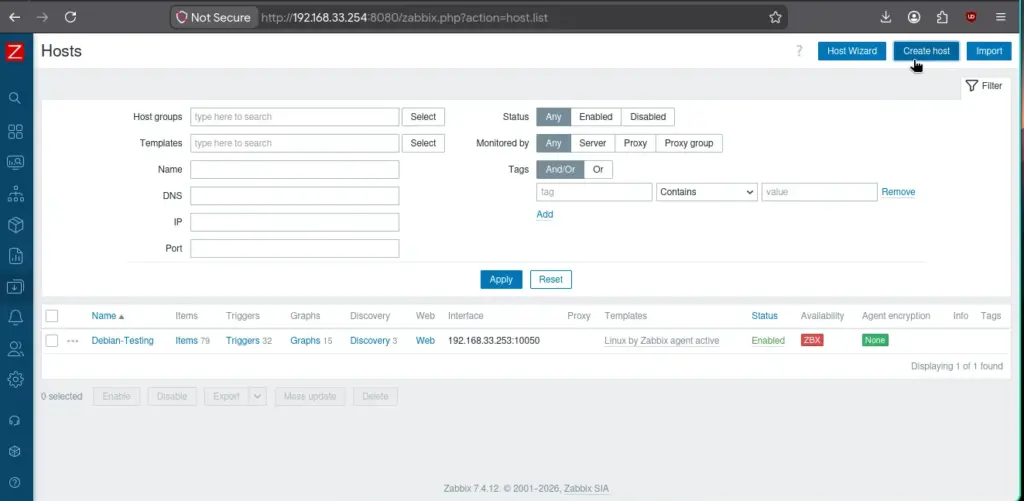Open Items for Debian-Testing
Screen dimensions: 1024x501
[x=186, y=341]
